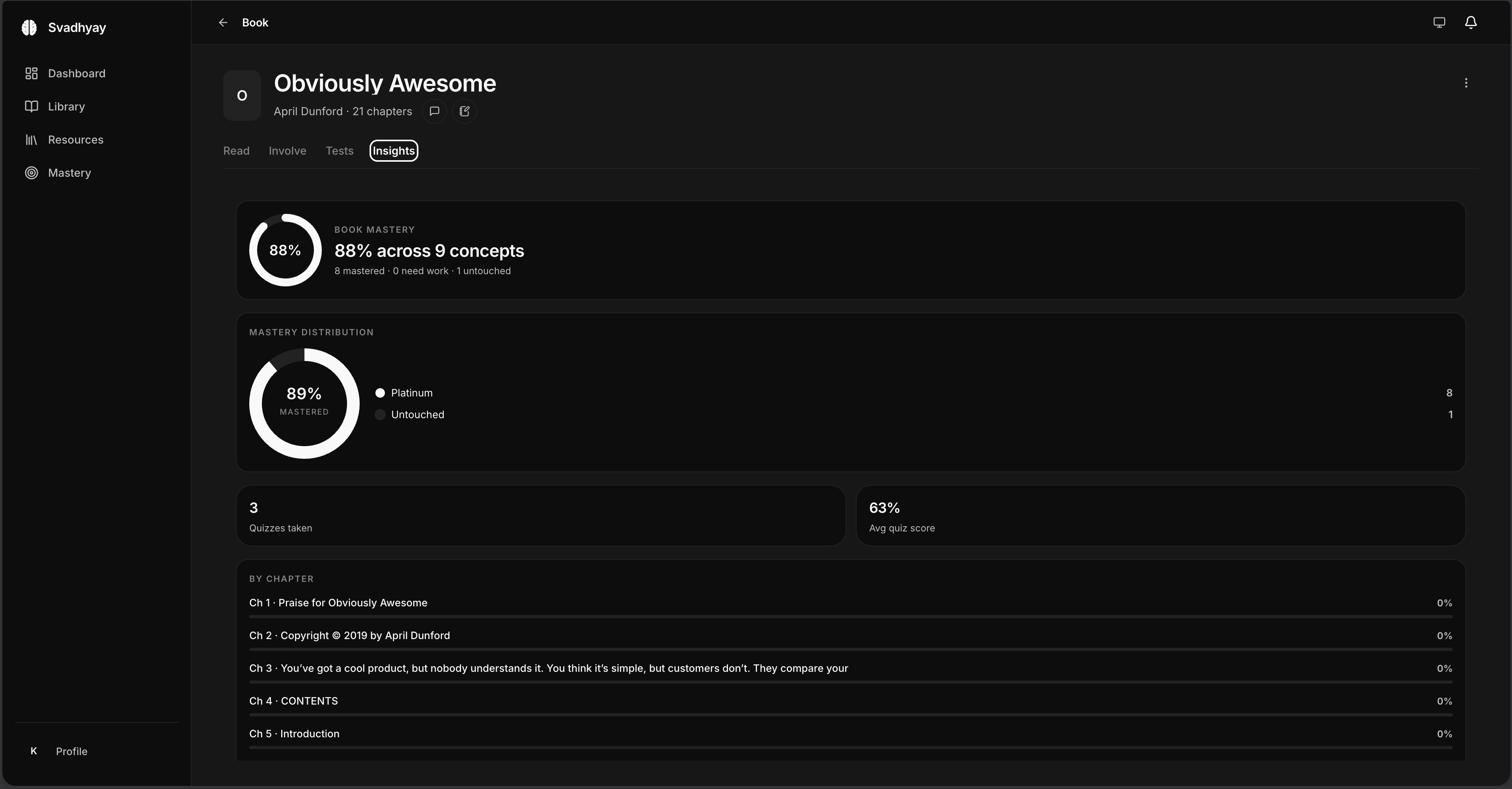Click the Ch 1 progress bar
This screenshot has width=1512, height=789.
pyautogui.click(x=851, y=616)
